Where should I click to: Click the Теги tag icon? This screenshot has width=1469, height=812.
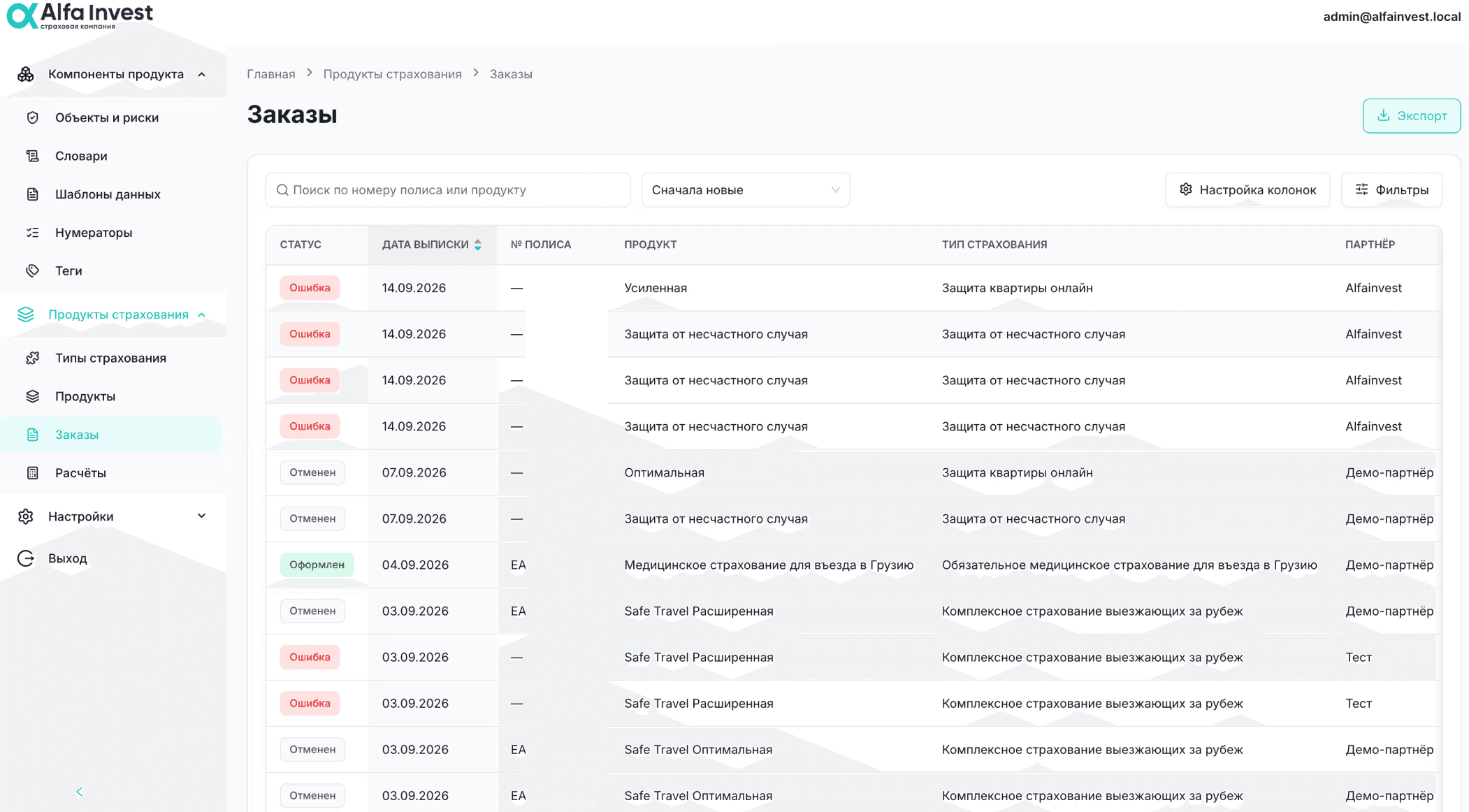pyautogui.click(x=33, y=270)
